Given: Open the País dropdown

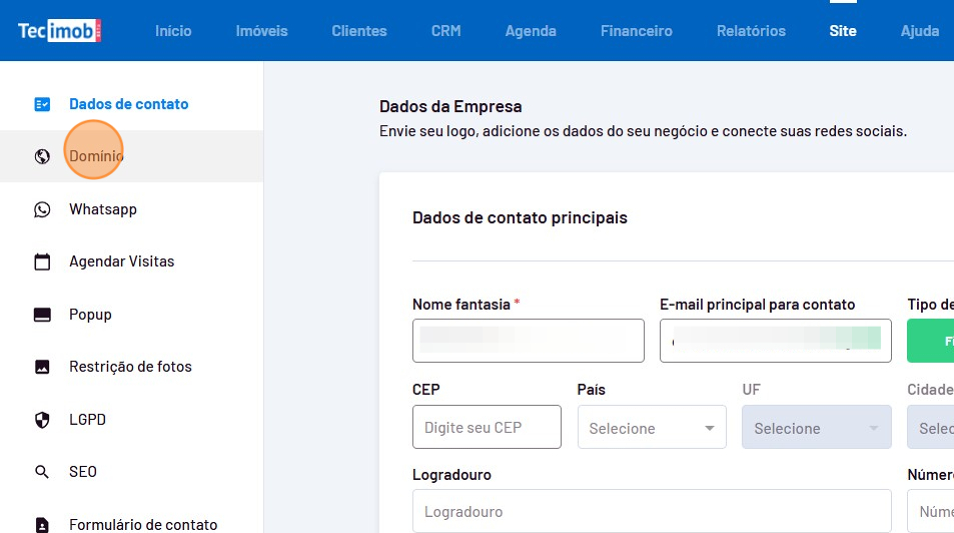Looking at the screenshot, I should click(652, 428).
